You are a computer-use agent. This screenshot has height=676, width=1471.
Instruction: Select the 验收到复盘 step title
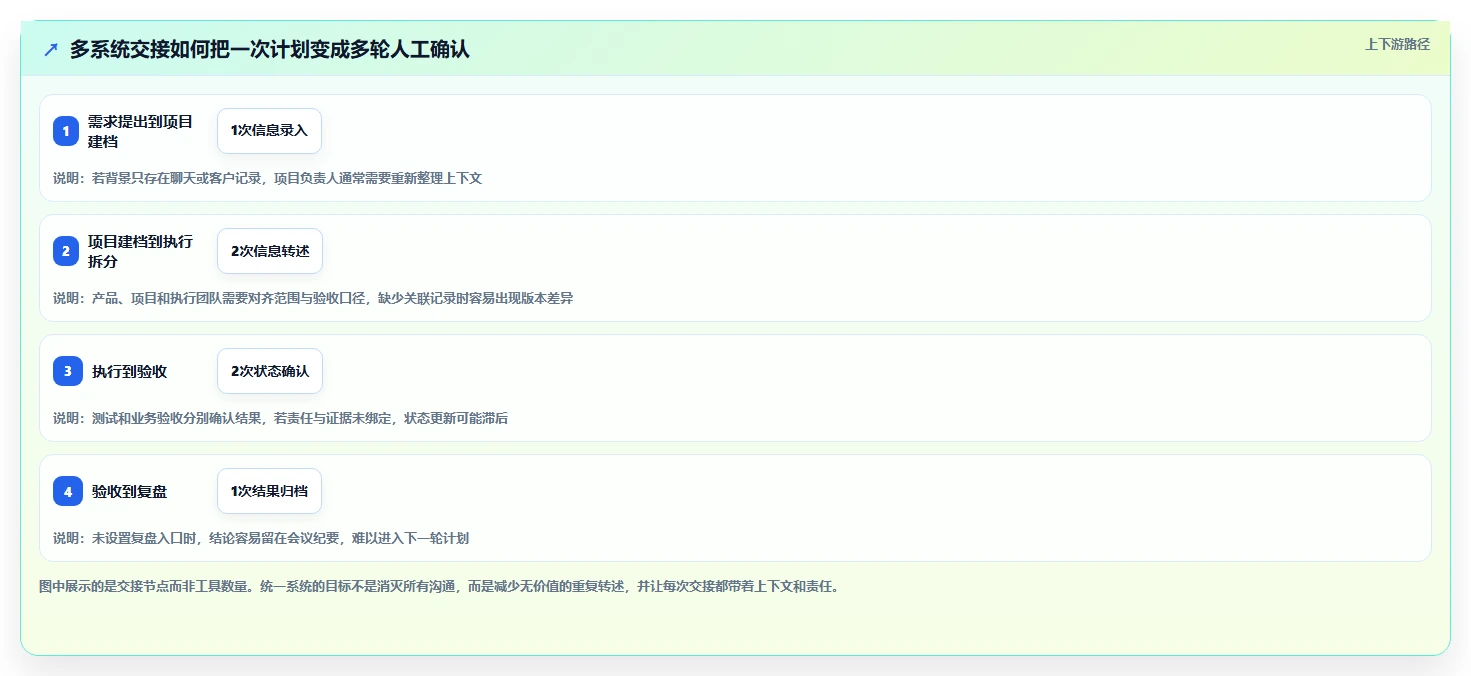129,491
